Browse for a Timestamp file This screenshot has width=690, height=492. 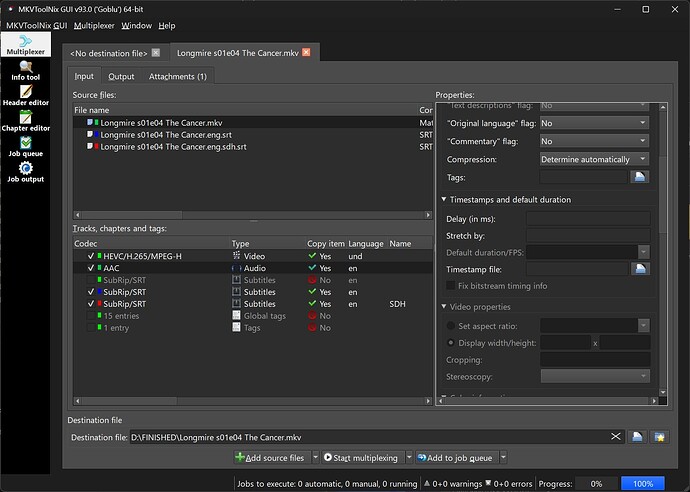640,269
